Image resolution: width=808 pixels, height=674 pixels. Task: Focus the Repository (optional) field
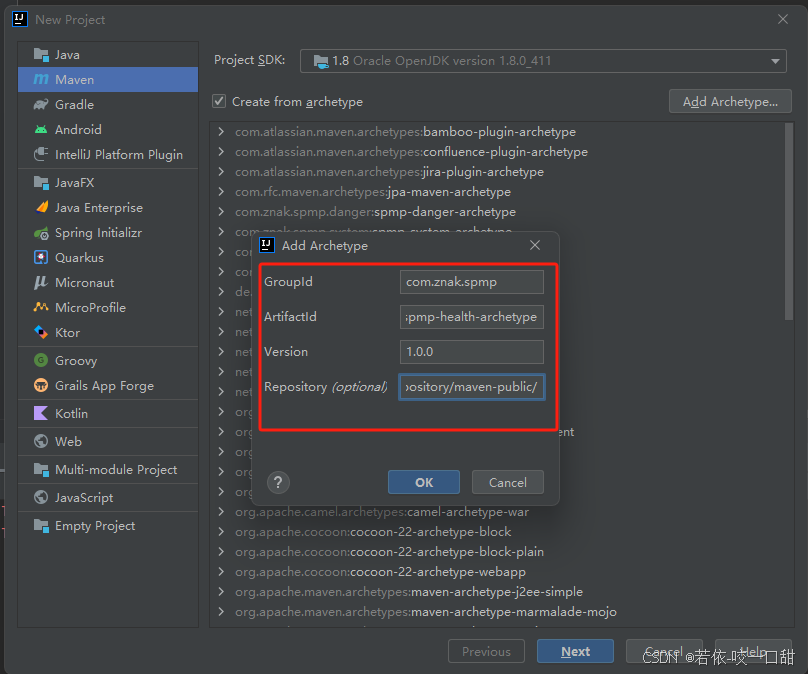[472, 386]
